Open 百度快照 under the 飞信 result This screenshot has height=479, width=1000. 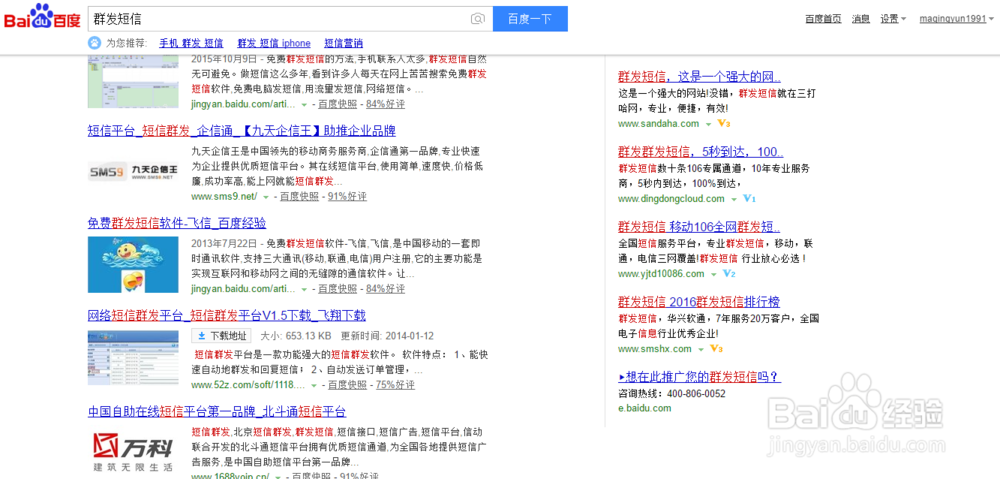338,289
